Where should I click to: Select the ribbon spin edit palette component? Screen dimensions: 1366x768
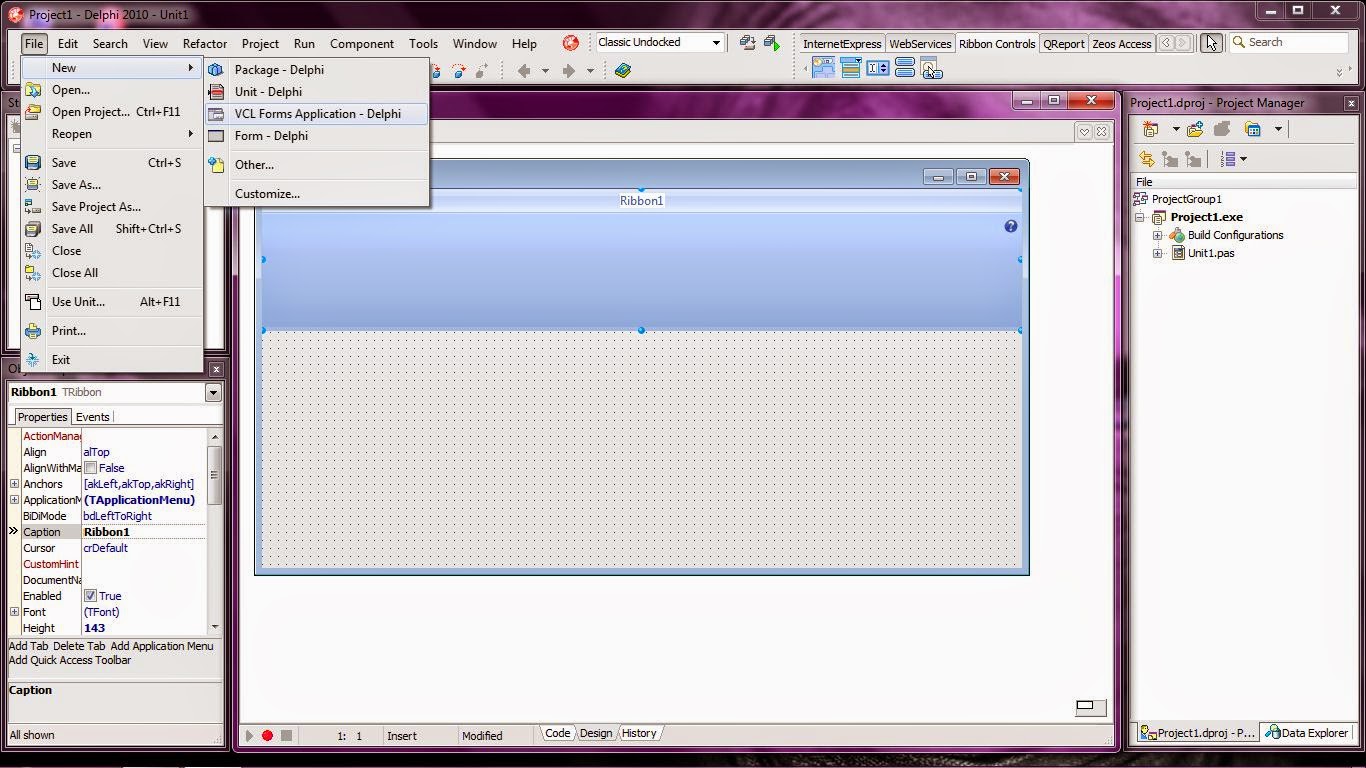[878, 68]
